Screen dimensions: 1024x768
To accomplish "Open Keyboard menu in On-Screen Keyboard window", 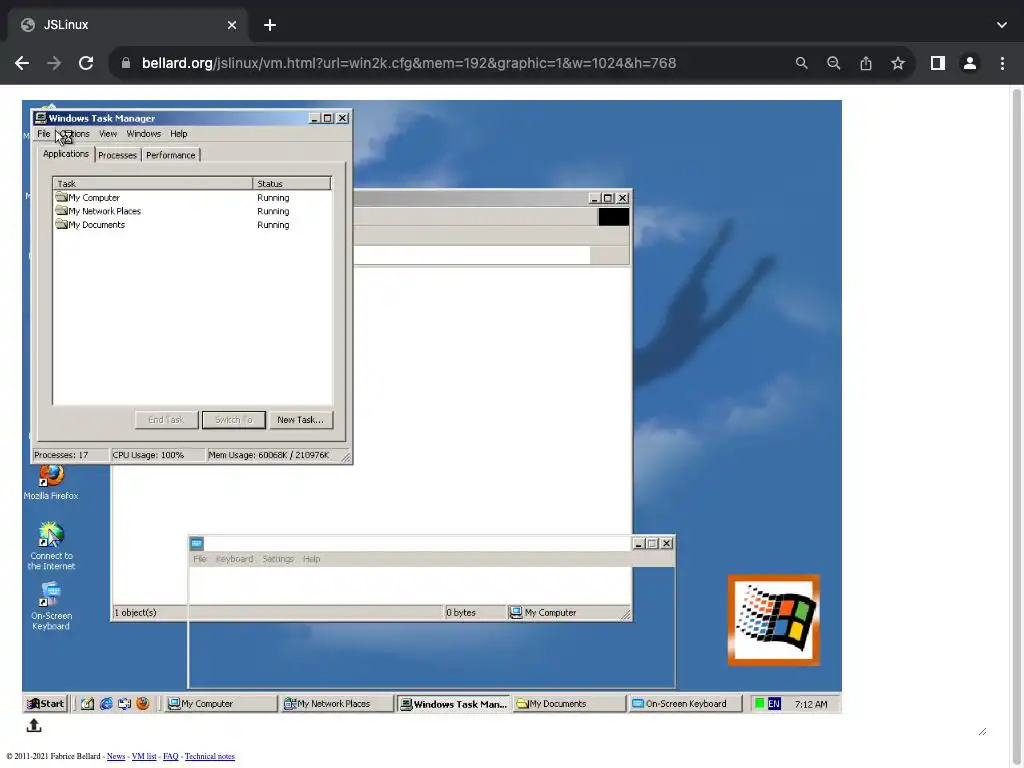I will click(x=234, y=559).
